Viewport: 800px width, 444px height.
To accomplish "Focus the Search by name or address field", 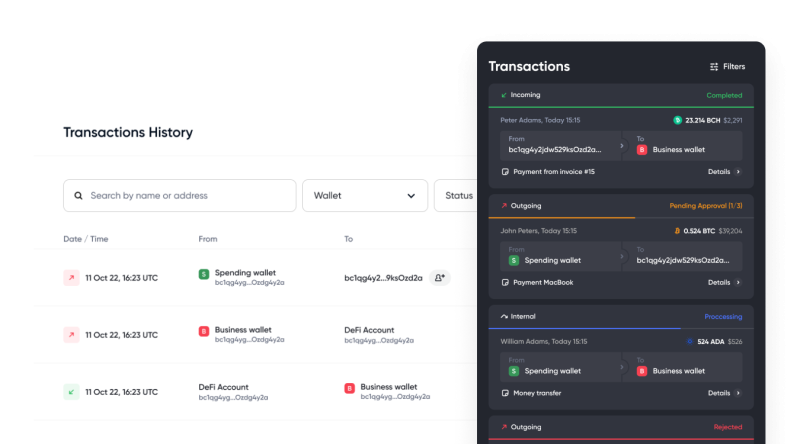I will coord(180,195).
